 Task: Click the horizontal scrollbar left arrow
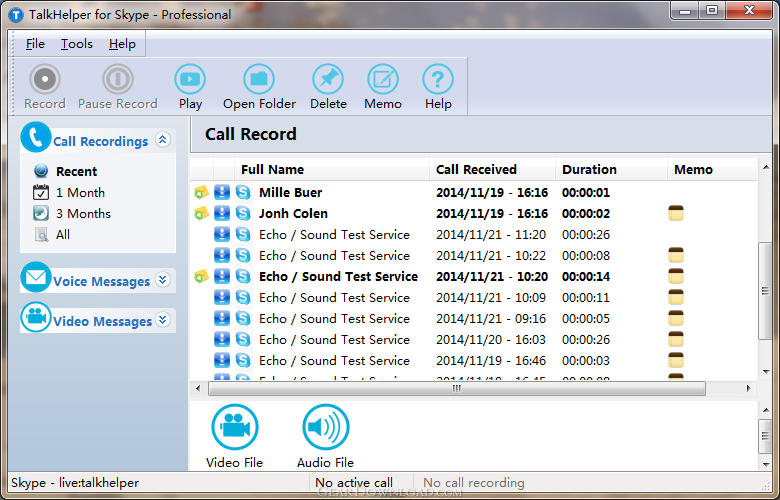tap(198, 389)
